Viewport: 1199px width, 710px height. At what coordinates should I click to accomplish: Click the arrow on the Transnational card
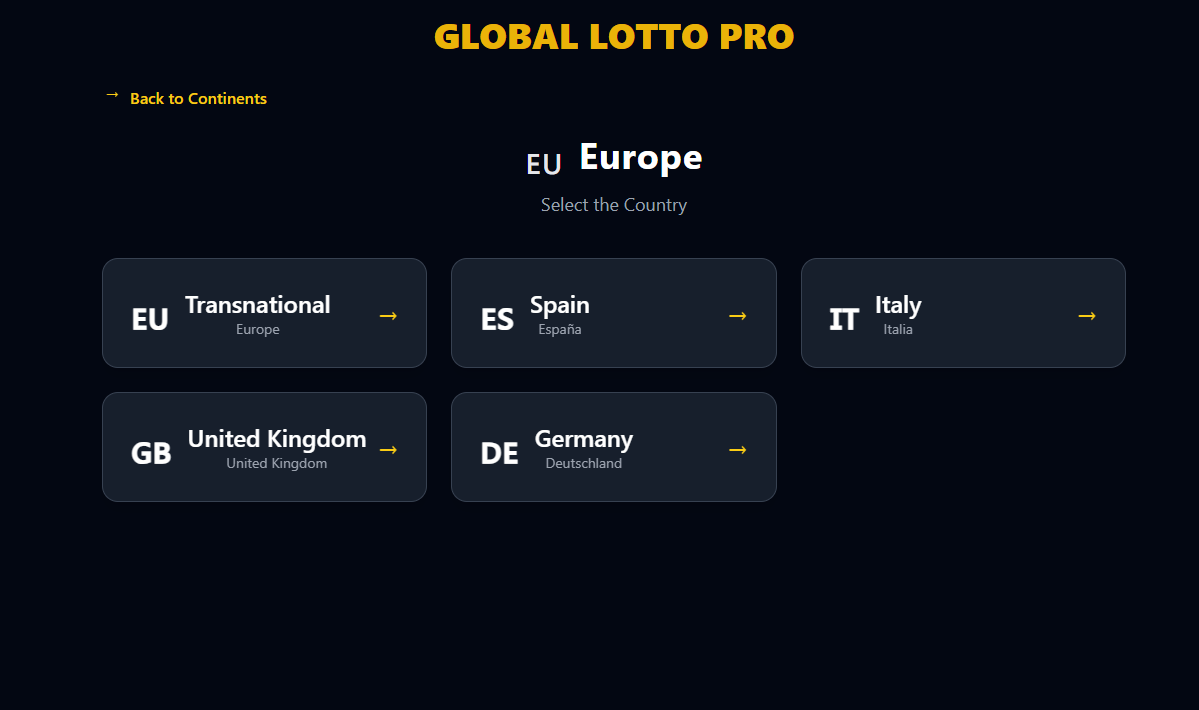[x=388, y=315]
